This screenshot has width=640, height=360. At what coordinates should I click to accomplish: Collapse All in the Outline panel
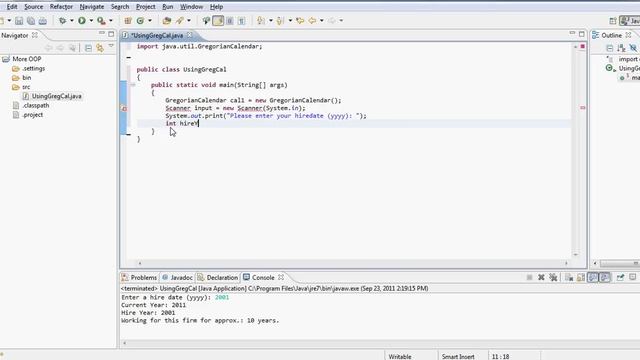click(x=609, y=48)
